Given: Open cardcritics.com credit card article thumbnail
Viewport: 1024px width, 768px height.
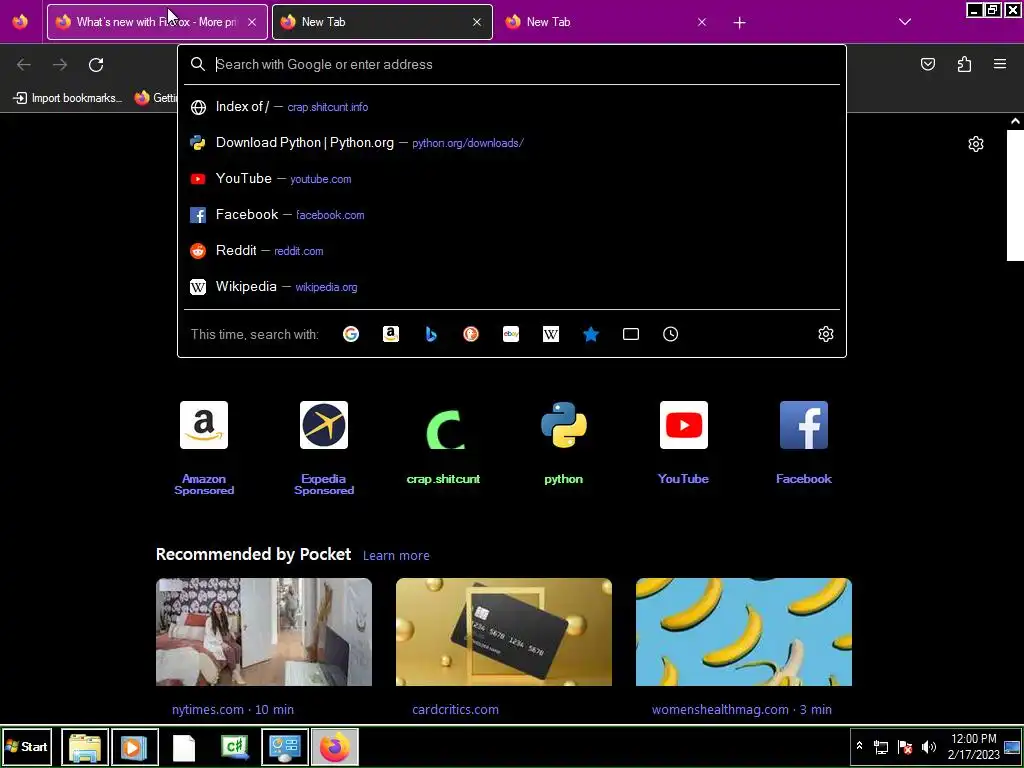Looking at the screenshot, I should [504, 632].
